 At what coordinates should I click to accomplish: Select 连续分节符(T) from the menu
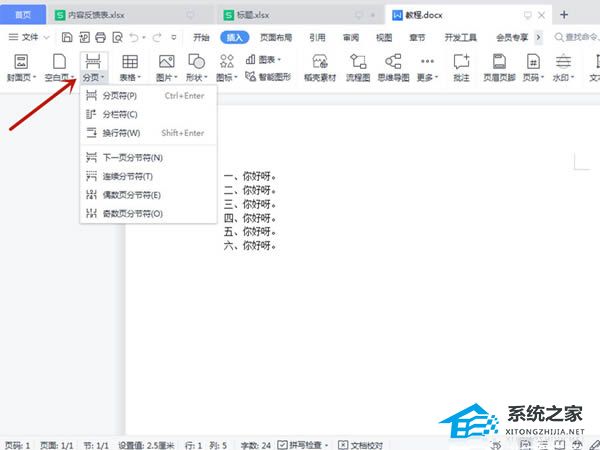(148, 176)
